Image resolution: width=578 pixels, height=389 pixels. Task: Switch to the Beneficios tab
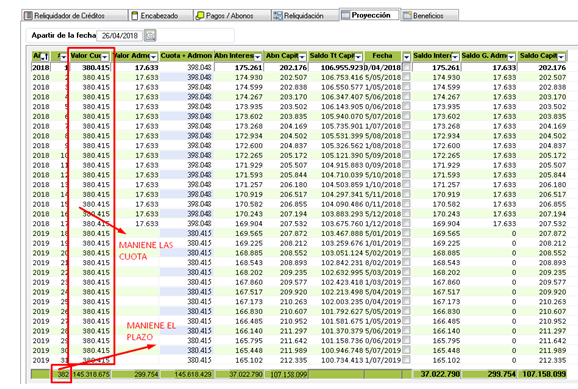429,15
